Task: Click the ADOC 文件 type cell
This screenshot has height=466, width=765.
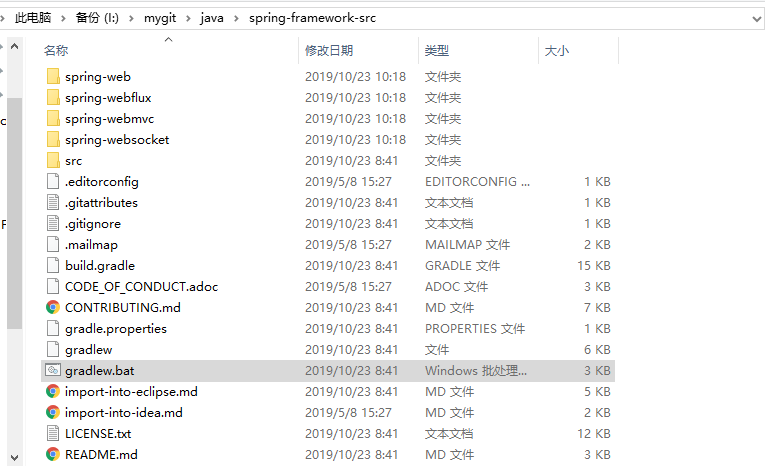Action: [x=456, y=286]
